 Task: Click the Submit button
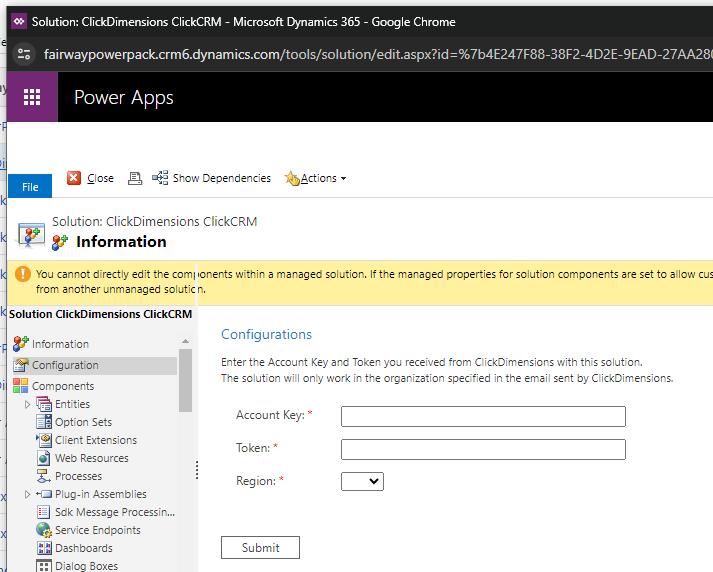coord(260,547)
